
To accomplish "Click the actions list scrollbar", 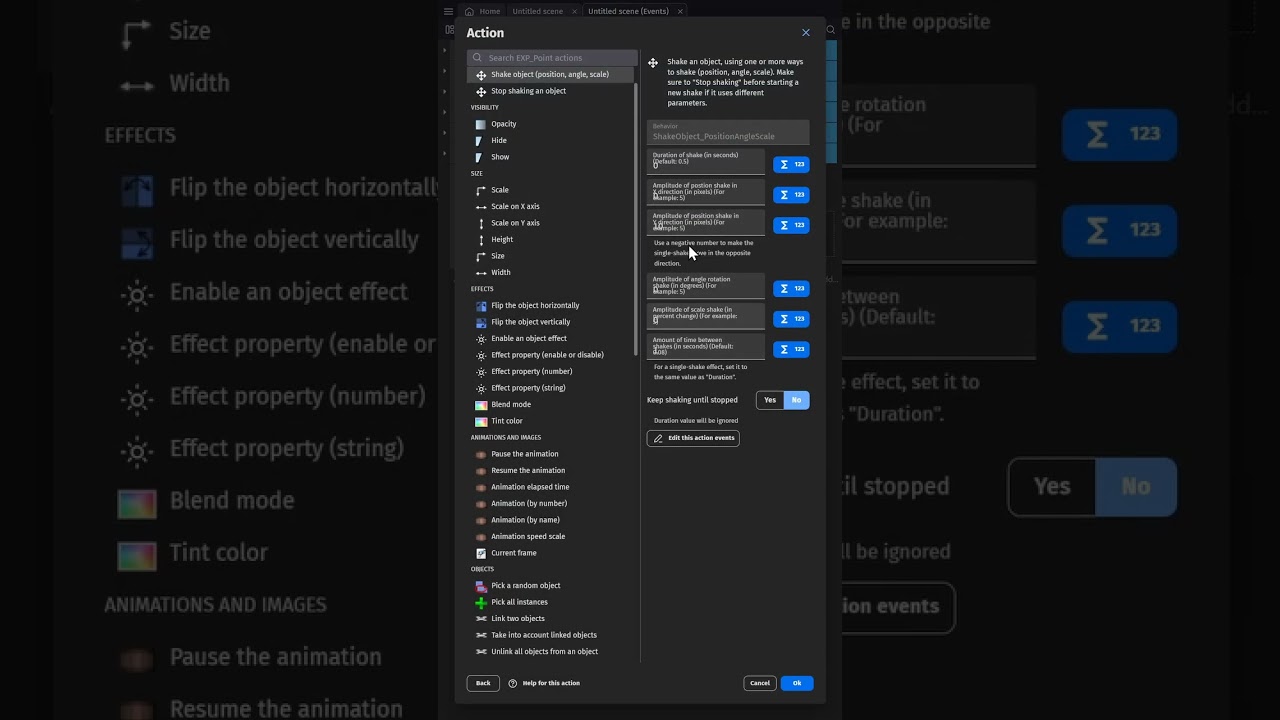I will click(x=637, y=220).
